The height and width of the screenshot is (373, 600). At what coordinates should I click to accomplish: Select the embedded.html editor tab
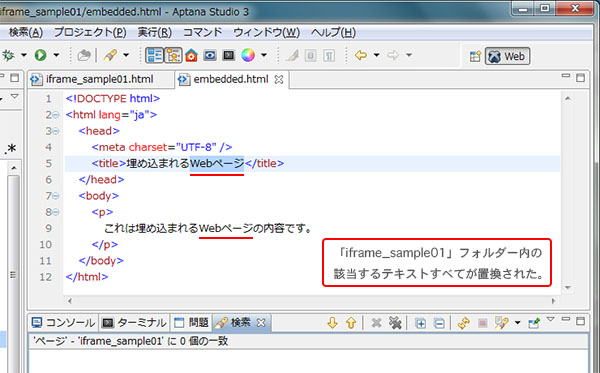[x=231, y=79]
